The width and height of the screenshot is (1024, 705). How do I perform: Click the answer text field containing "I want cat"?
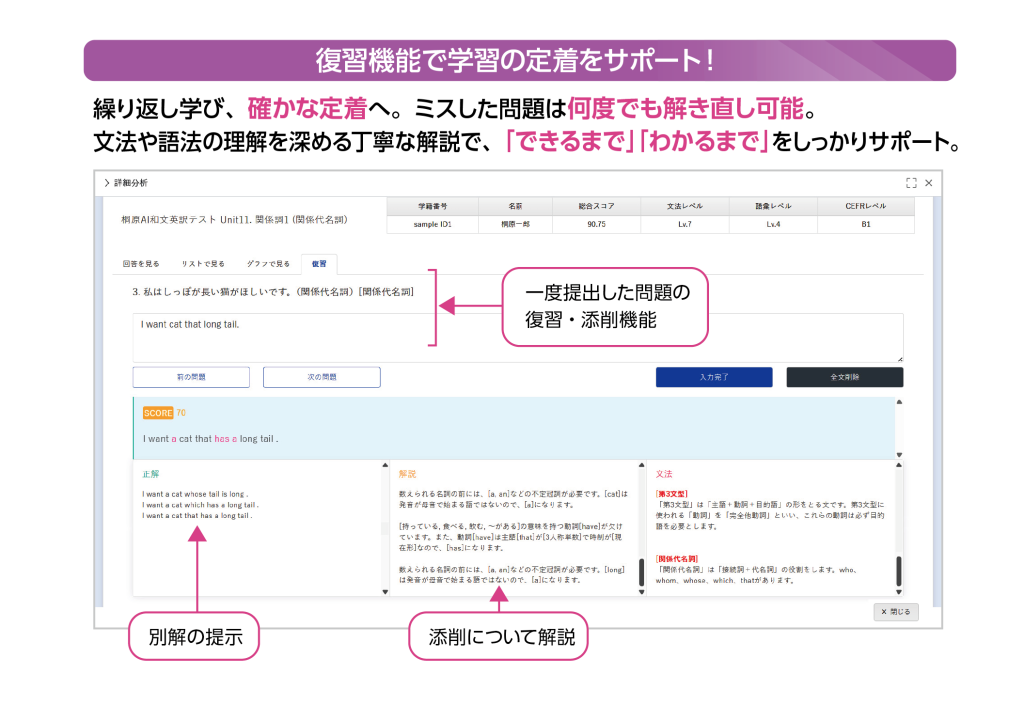tap(517, 337)
